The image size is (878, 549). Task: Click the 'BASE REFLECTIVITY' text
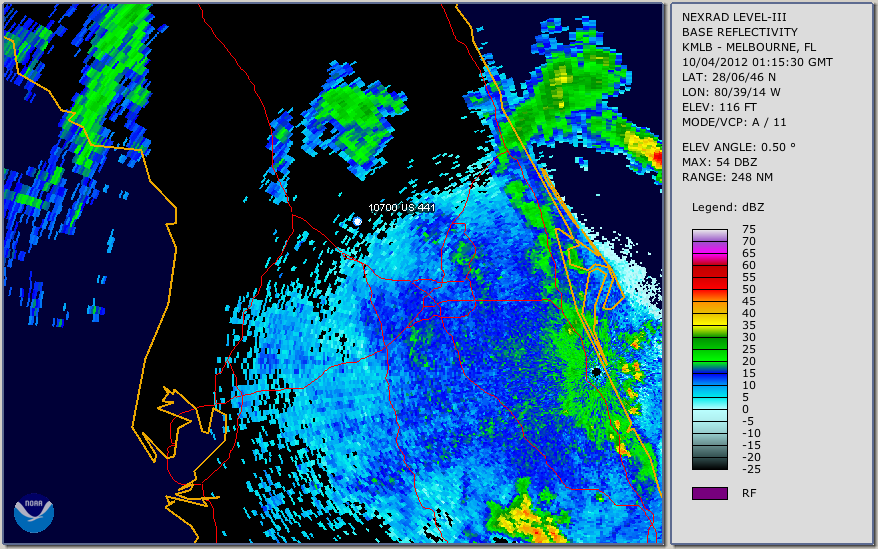click(x=740, y=32)
